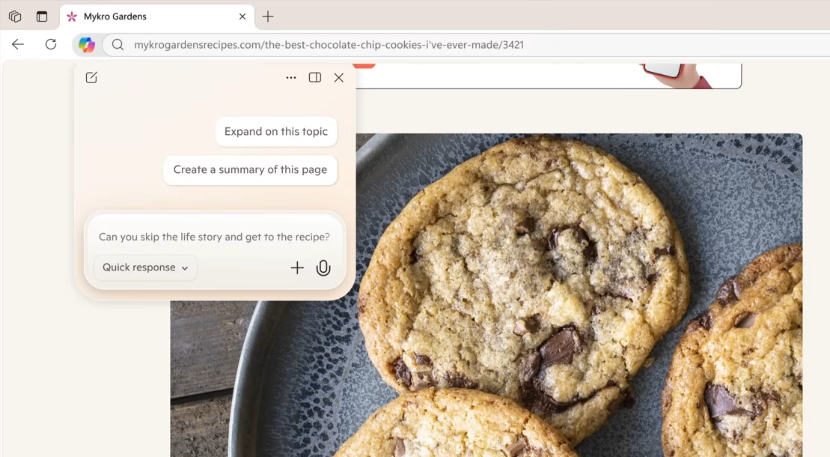Open the workspaces icon in the tab strip
Image resolution: width=830 pixels, height=457 pixels.
point(15,16)
